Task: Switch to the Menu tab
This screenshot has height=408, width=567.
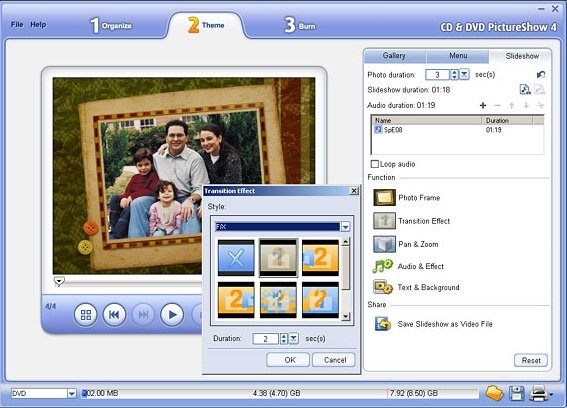Action: pos(458,56)
